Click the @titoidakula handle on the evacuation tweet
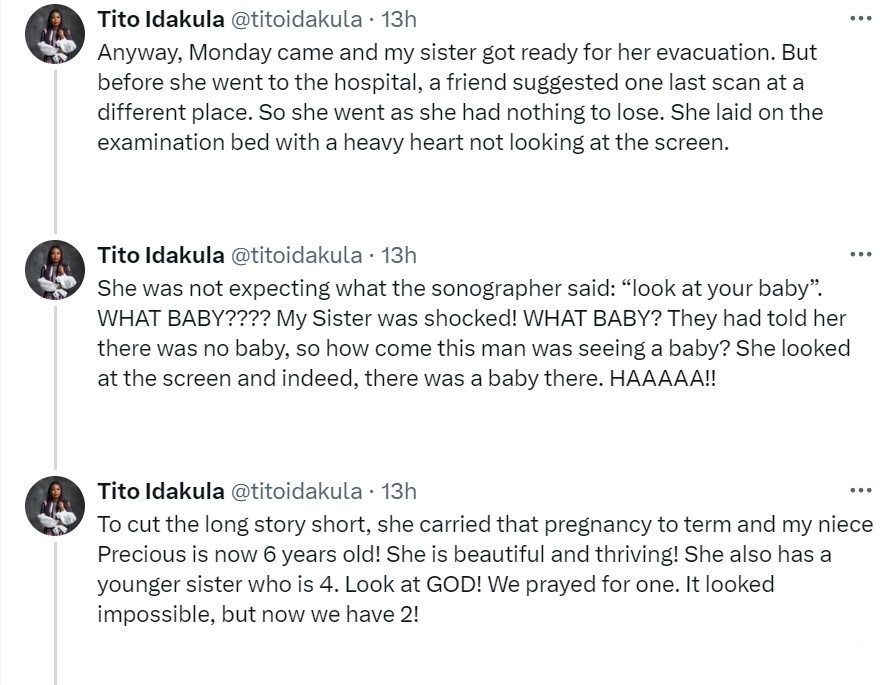Viewport: 891px width, 685px height. [297, 19]
